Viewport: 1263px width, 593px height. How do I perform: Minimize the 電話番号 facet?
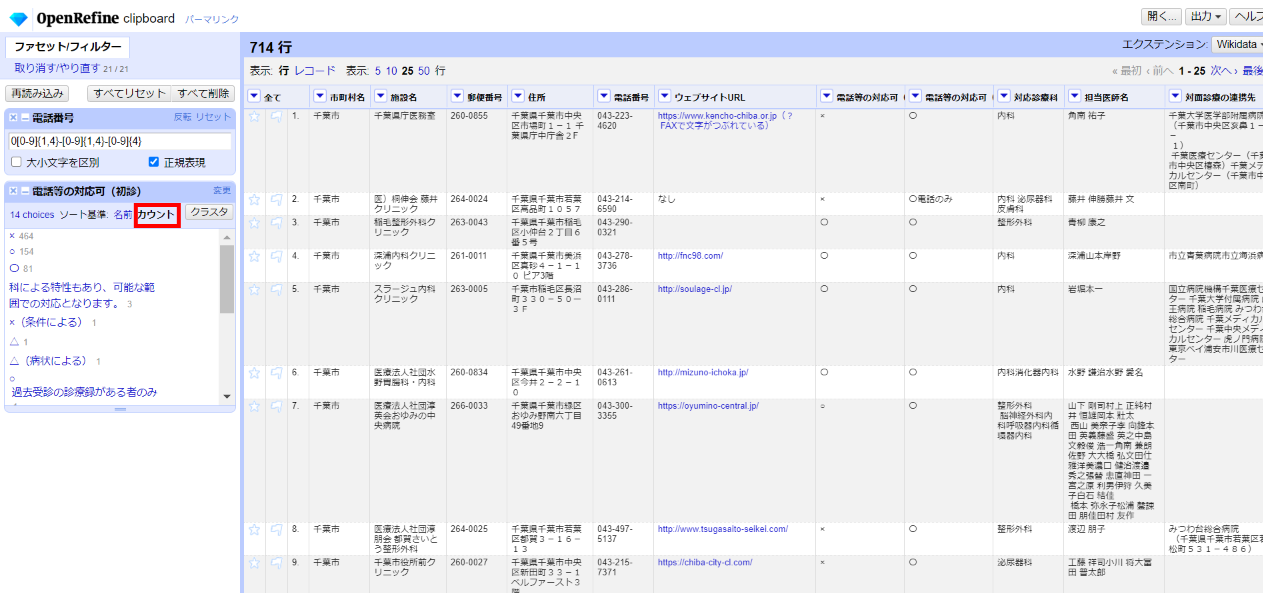(25, 118)
